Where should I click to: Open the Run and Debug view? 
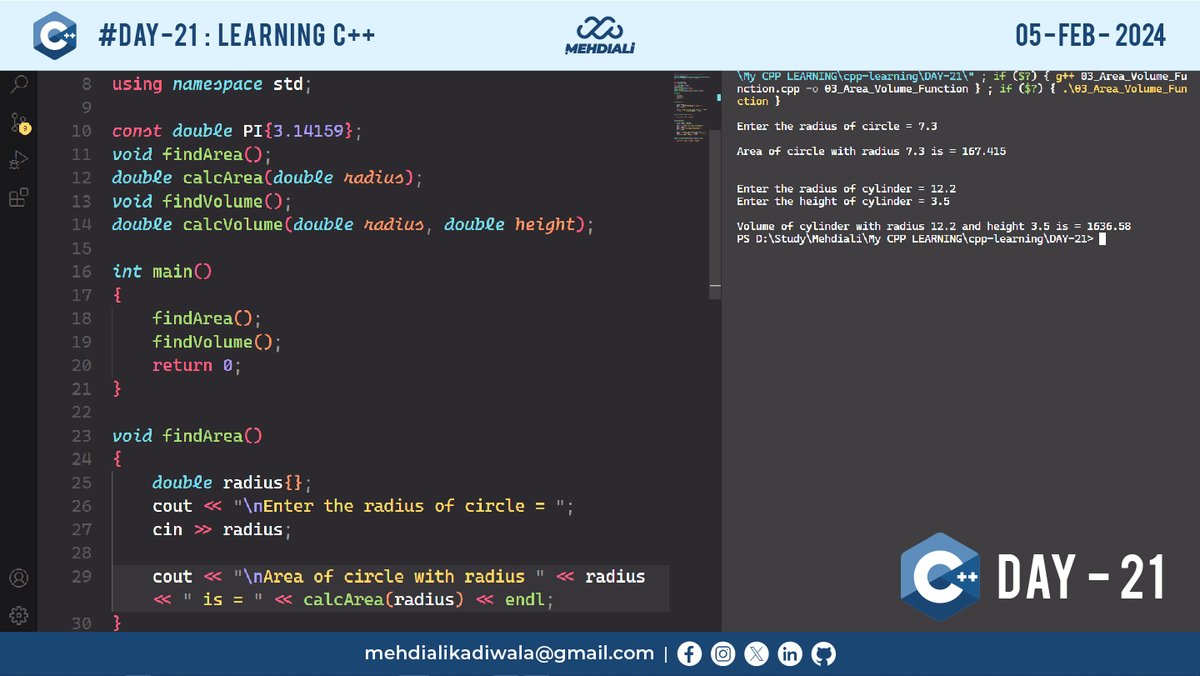(18, 160)
